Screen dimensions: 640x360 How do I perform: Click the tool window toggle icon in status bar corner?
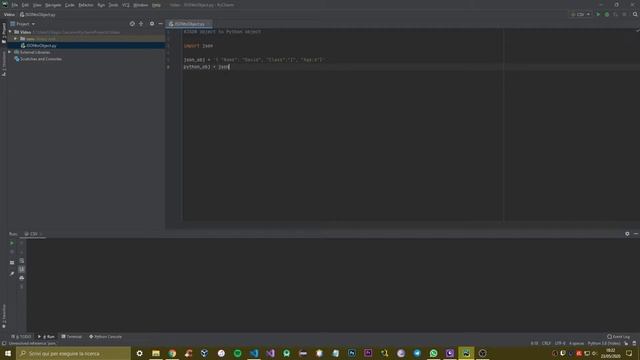[4, 344]
